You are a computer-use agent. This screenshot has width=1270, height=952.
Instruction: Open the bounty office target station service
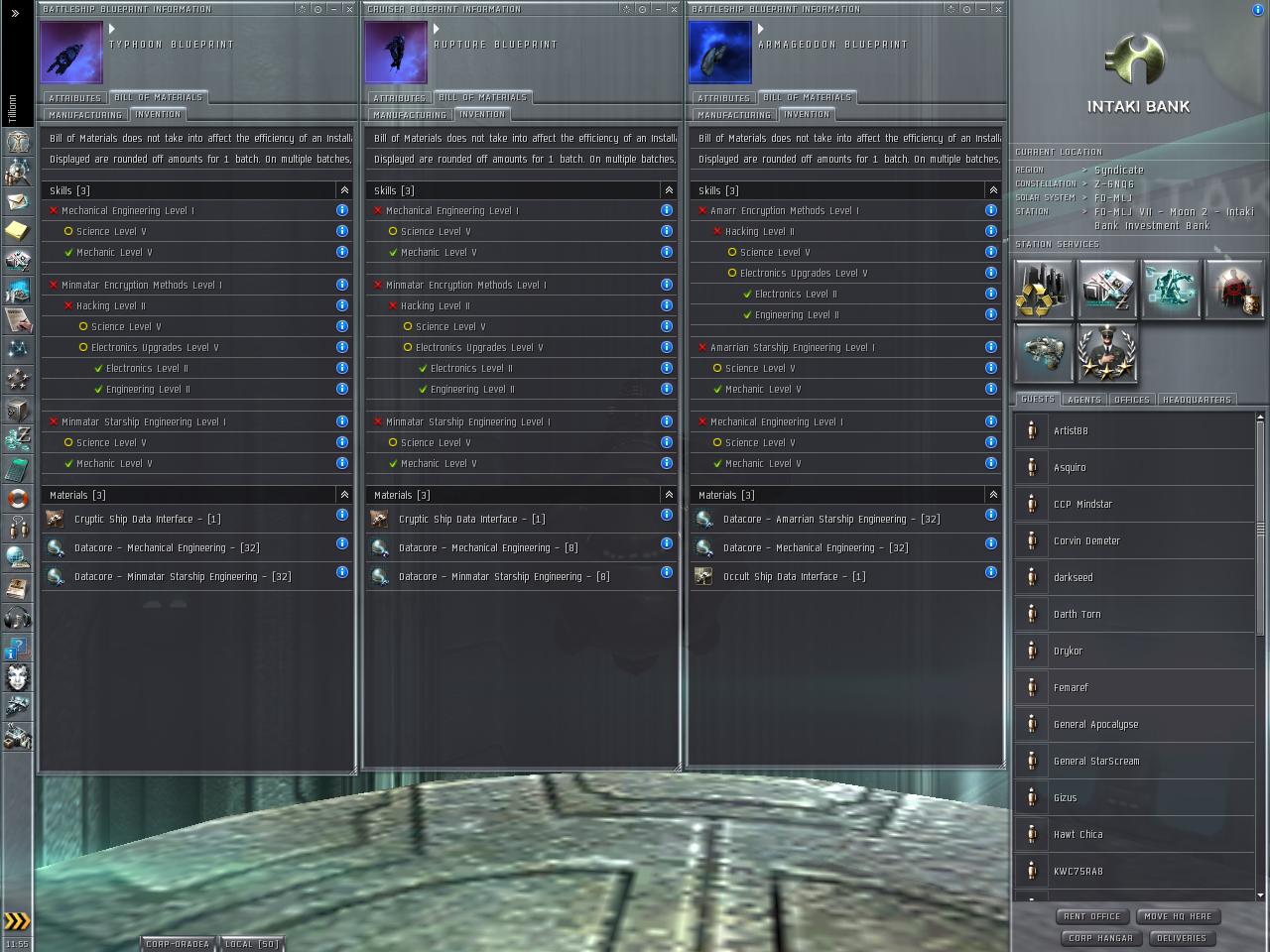tap(1234, 290)
